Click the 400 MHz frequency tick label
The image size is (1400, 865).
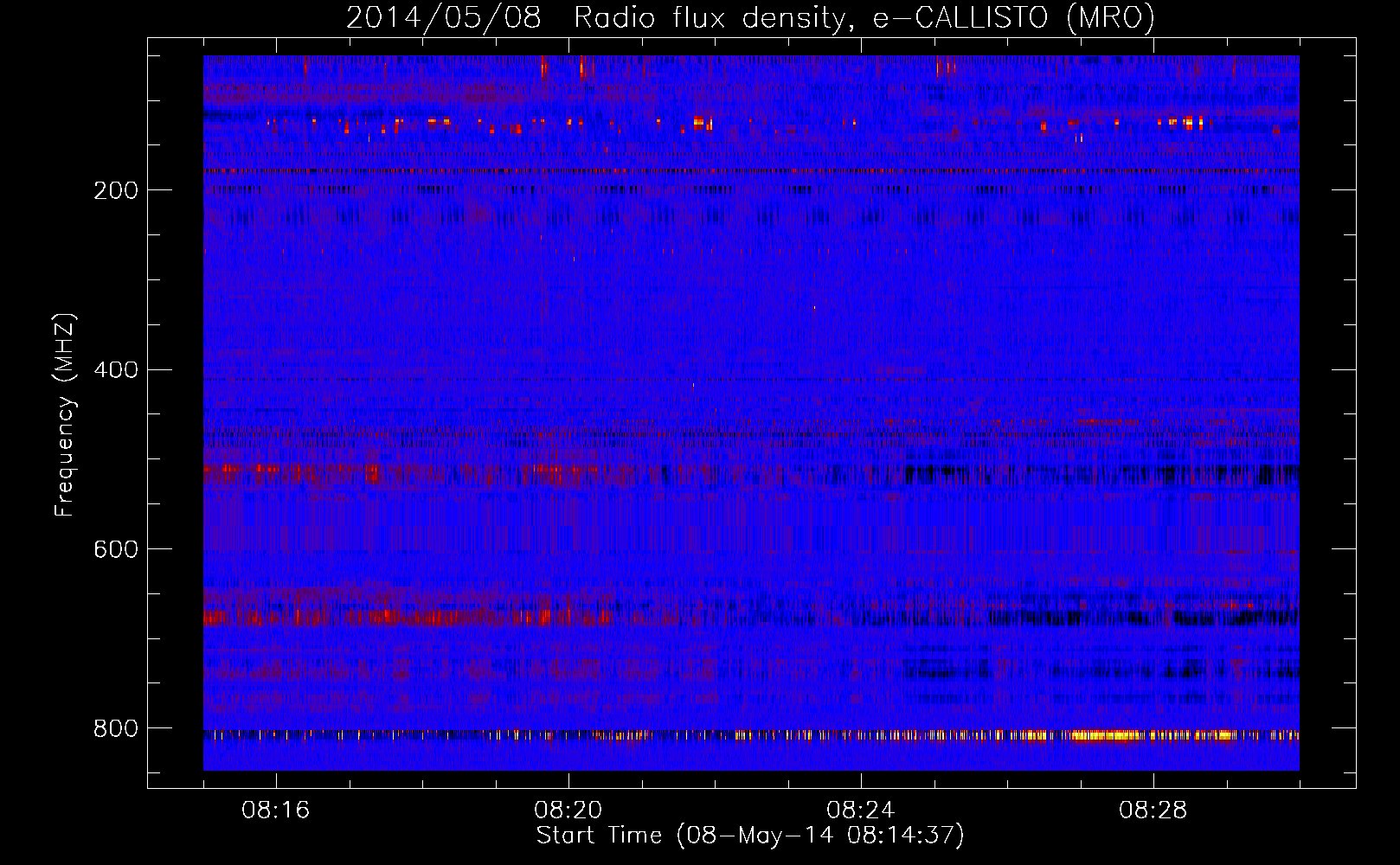click(x=116, y=370)
